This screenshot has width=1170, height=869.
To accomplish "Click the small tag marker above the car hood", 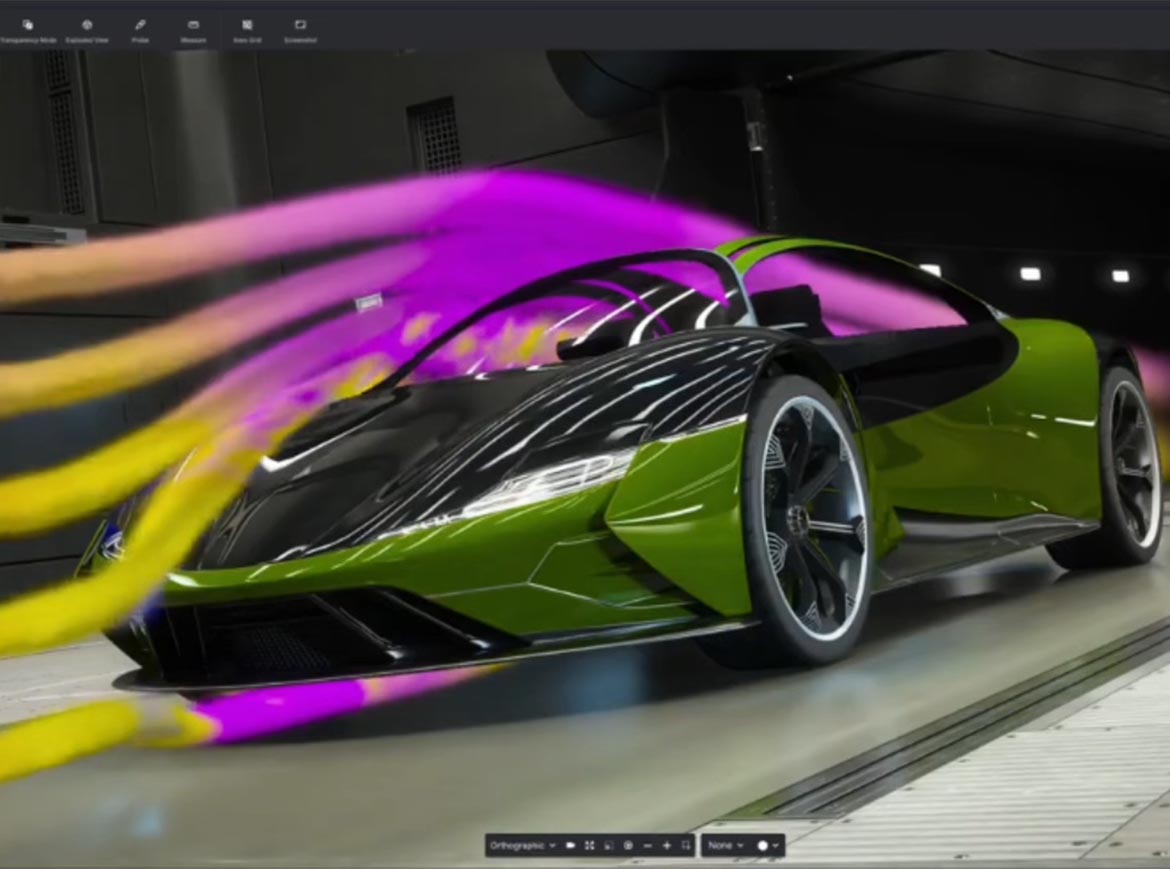I will click(x=369, y=302).
